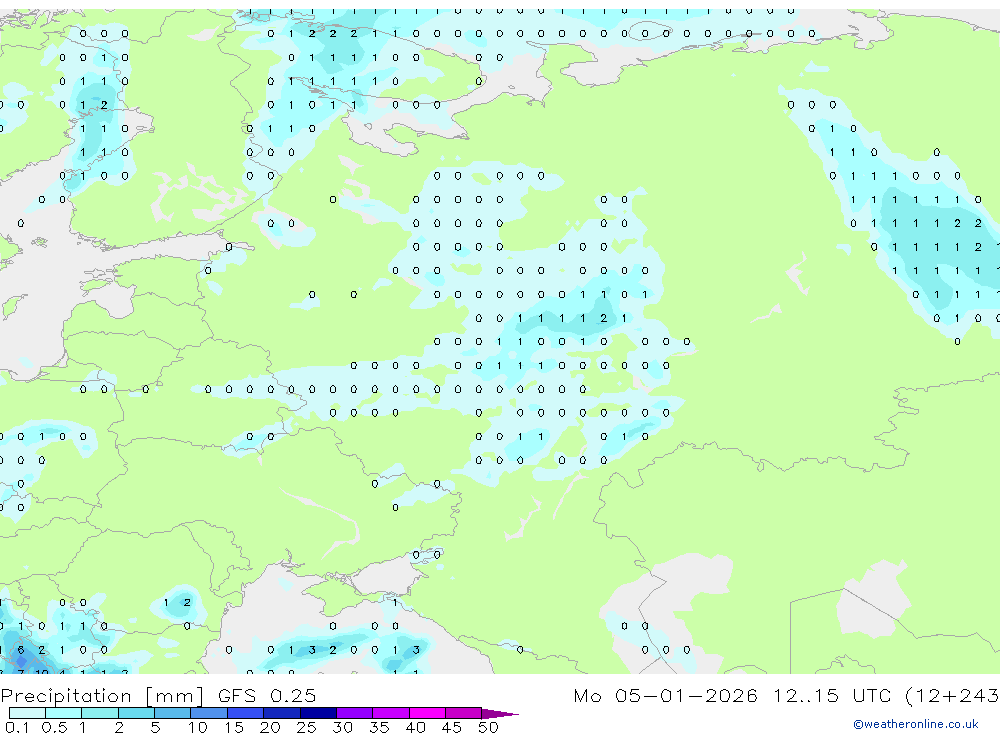The width and height of the screenshot is (1000, 733).
Task: Click the above-50 arrow tip of legend
Action: click(500, 713)
